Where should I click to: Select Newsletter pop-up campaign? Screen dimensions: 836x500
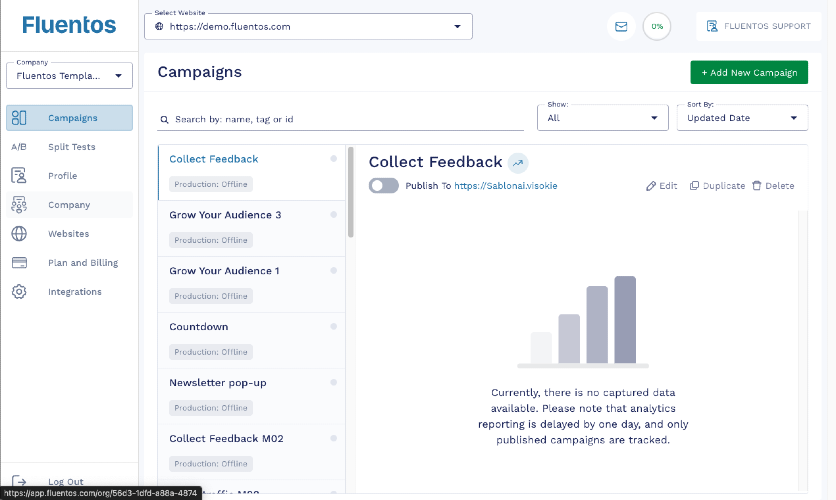coord(252,397)
